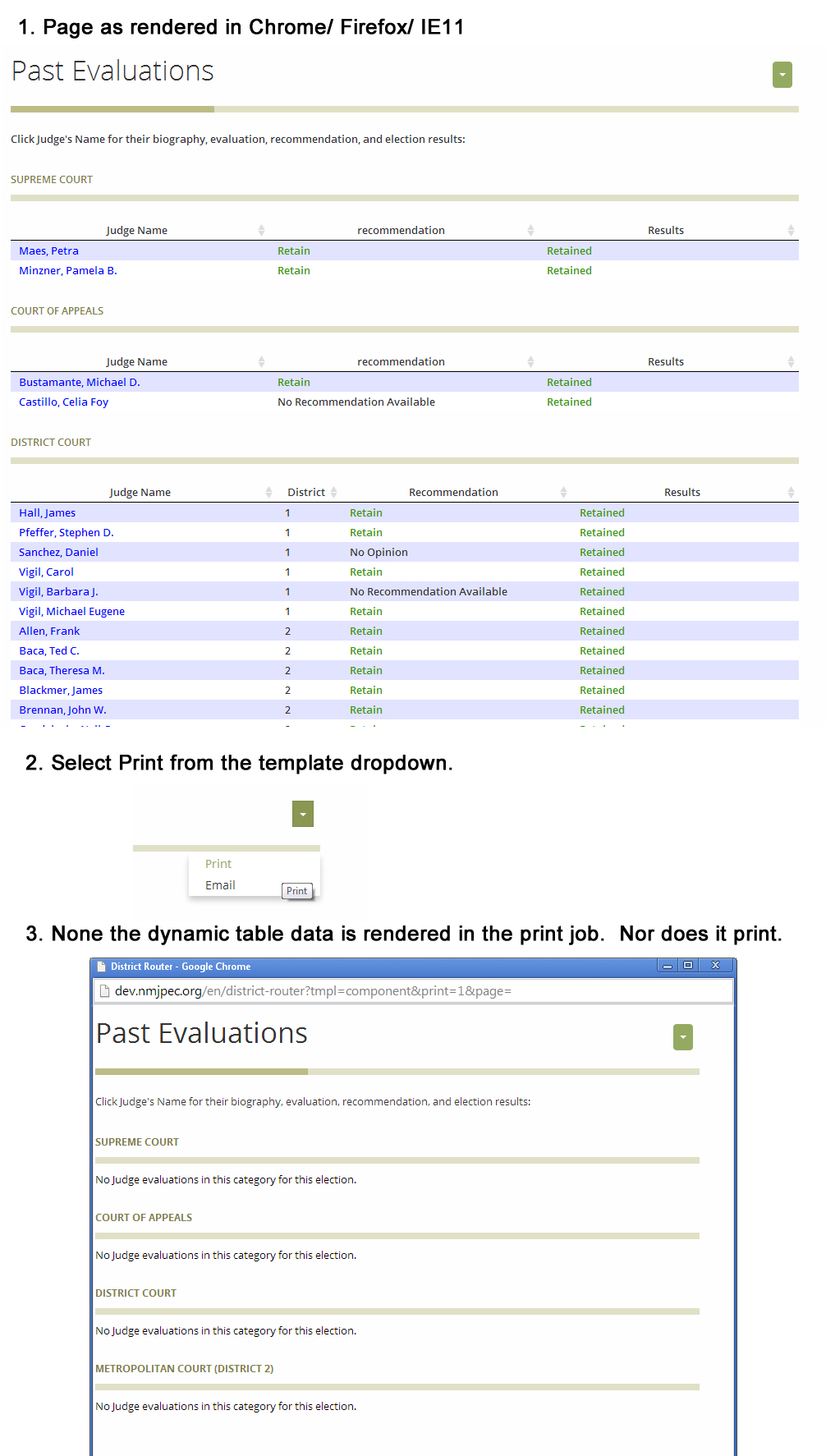Click the page icon in Chrome's address bar
This screenshot has width=826, height=1456.
click(x=104, y=991)
